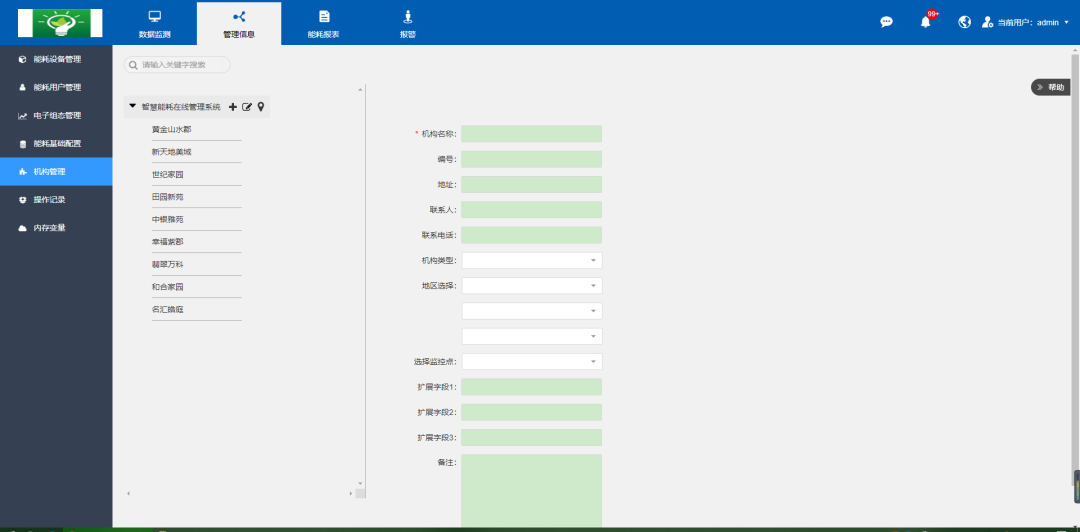This screenshot has width=1080, height=532.
Task: Switch to the 管理信息 tab
Action: (239, 24)
